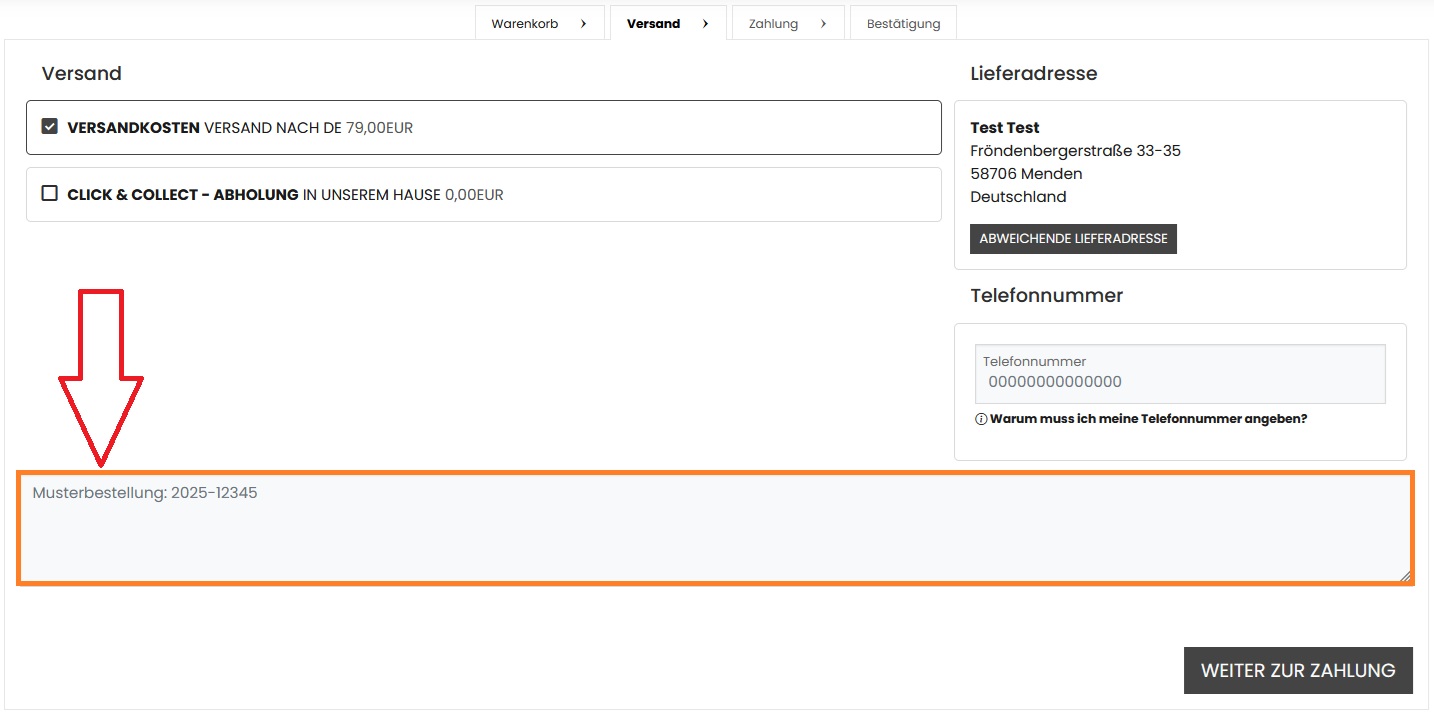Viewport: 1434px width, 715px height.
Task: Open 'Warum muss ich meine Telefonnummer angeben?' link
Action: (x=1148, y=419)
